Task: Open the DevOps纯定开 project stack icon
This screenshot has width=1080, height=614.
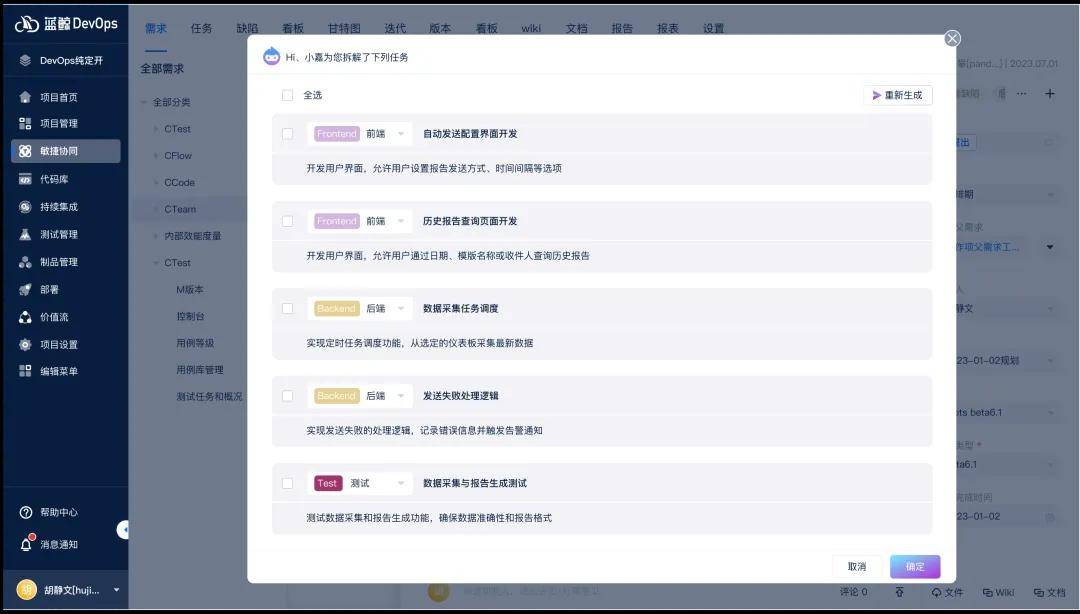Action: click(x=25, y=61)
